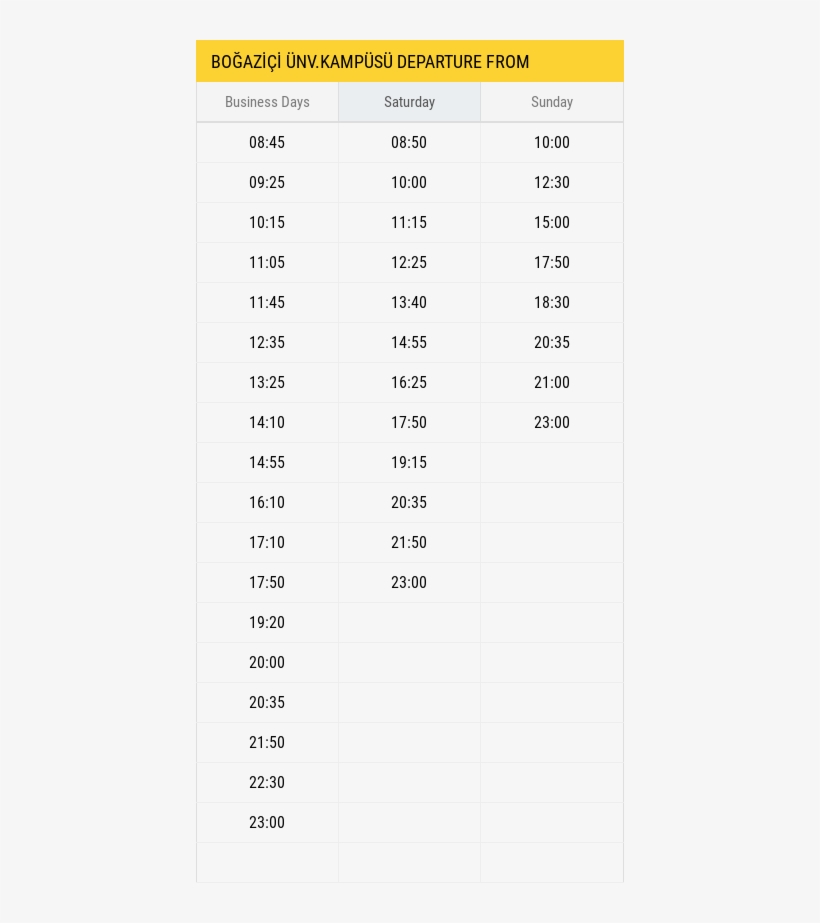Switch to the Business Days tab
820x923 pixels.
[x=267, y=102]
